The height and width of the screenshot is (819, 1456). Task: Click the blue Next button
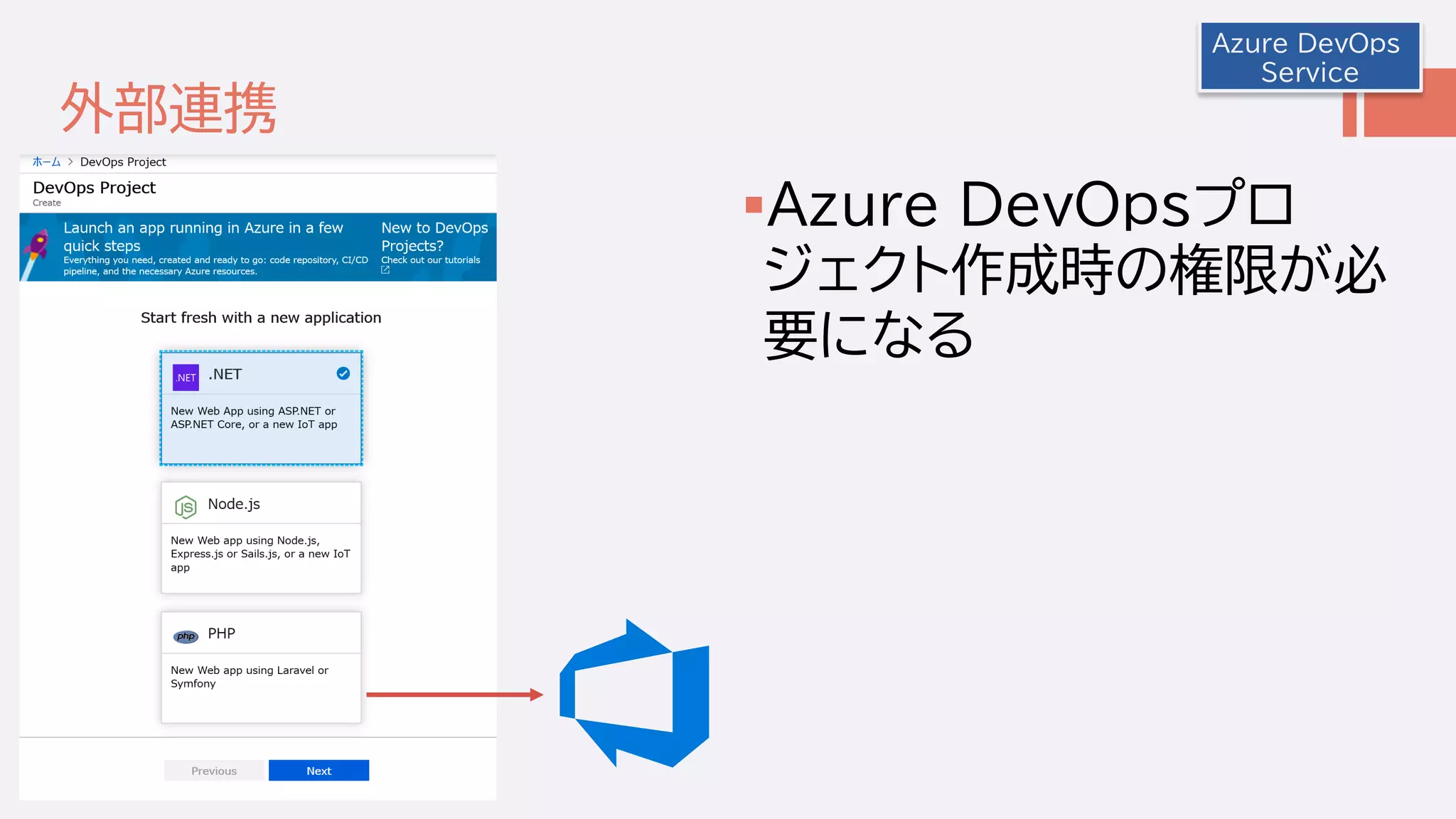(x=318, y=771)
